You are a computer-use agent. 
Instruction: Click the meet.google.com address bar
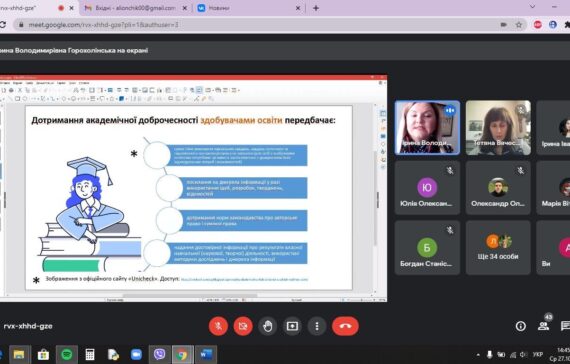click(x=254, y=25)
